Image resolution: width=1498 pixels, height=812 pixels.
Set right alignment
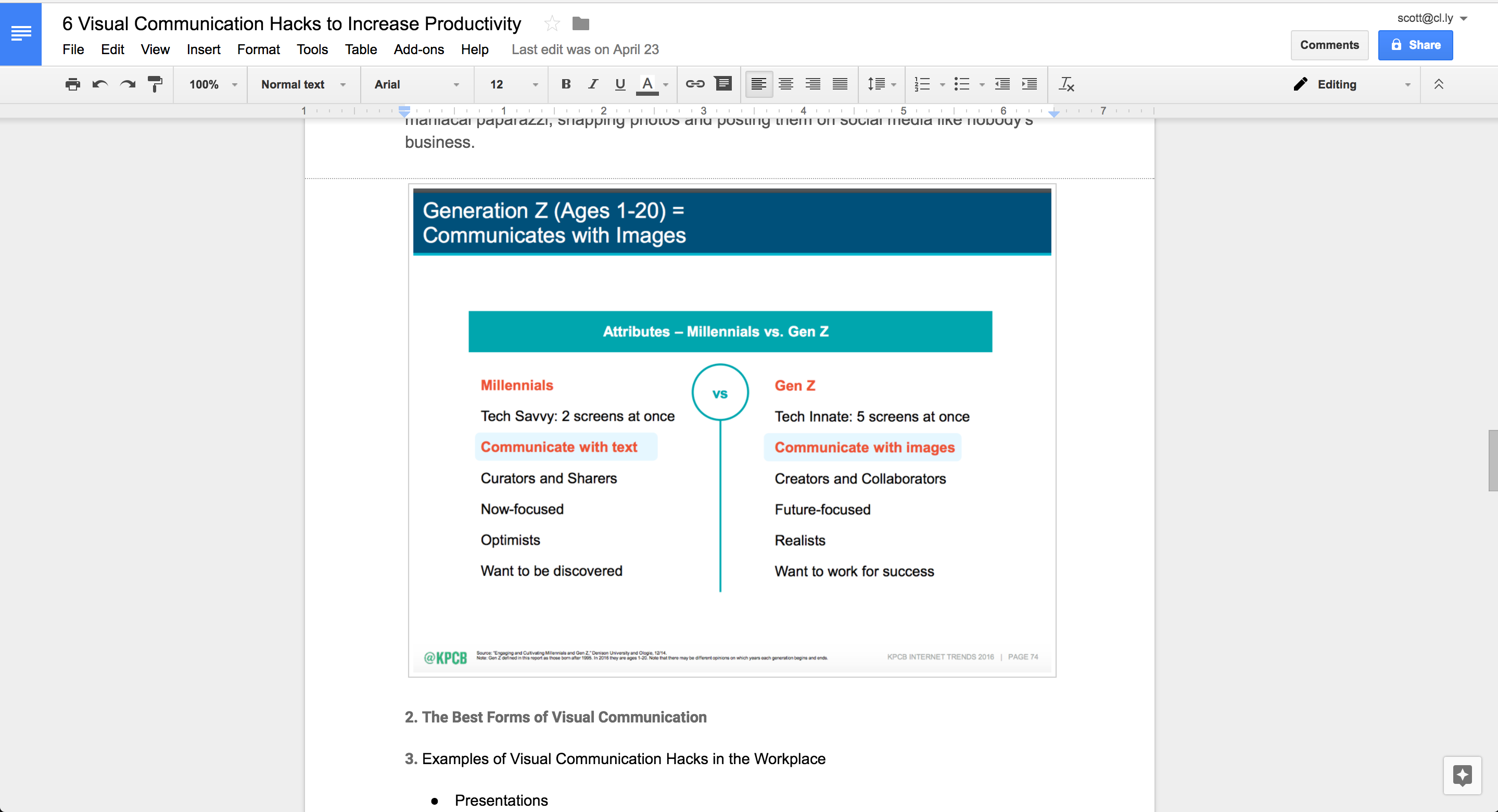(813, 84)
